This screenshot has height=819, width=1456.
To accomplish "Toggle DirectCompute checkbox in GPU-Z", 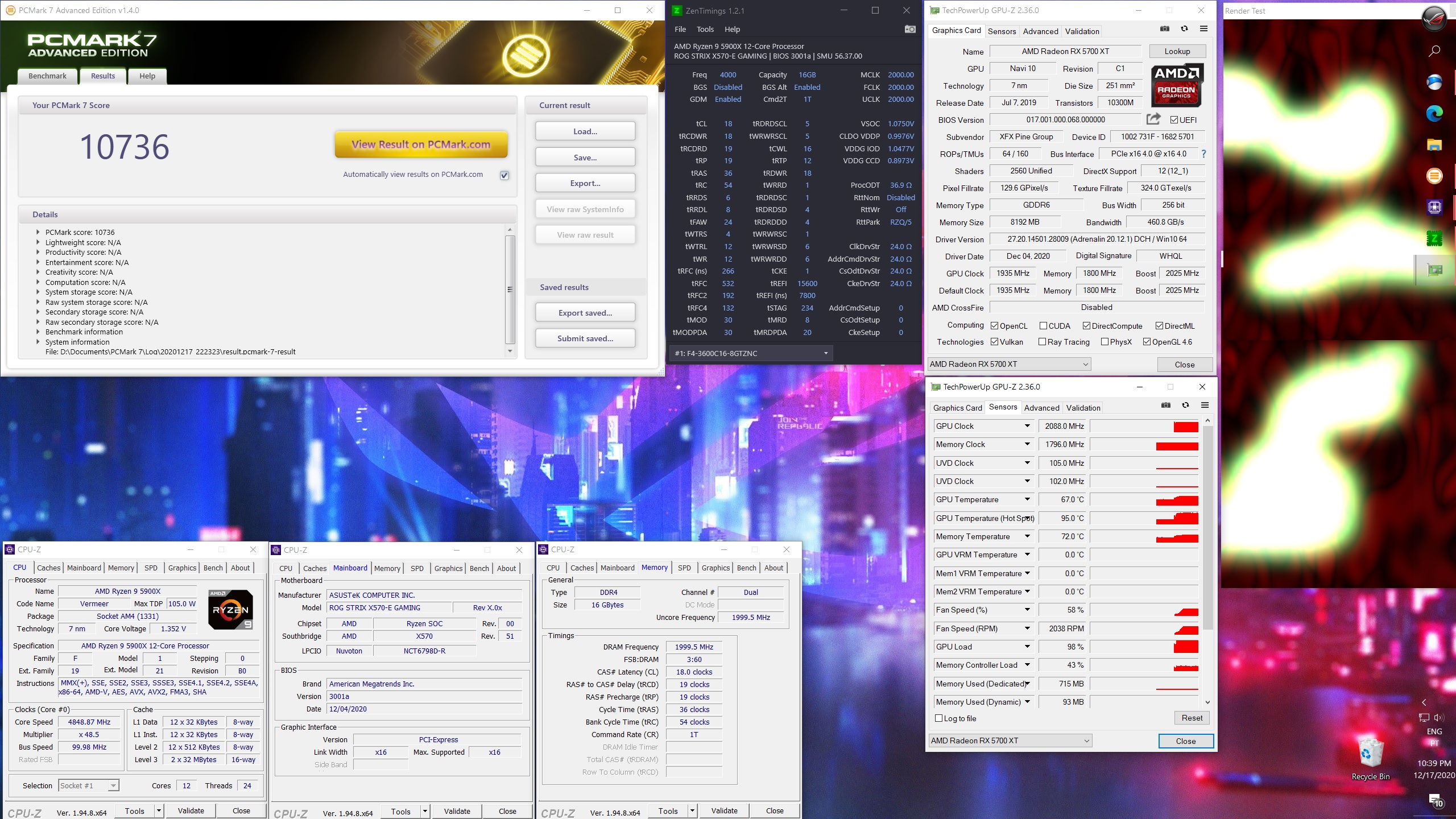I will click(1086, 326).
